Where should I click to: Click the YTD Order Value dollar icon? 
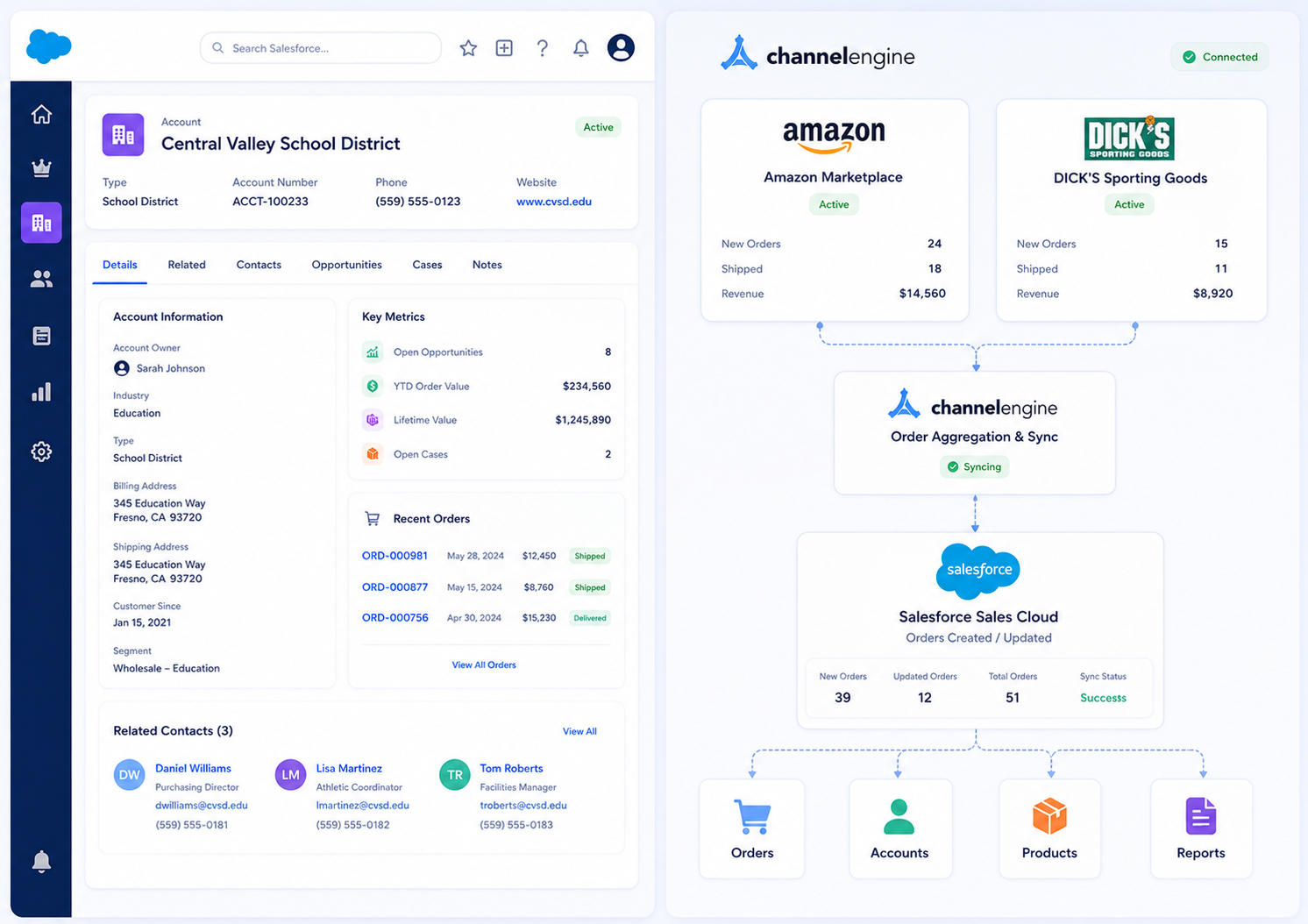tap(373, 386)
